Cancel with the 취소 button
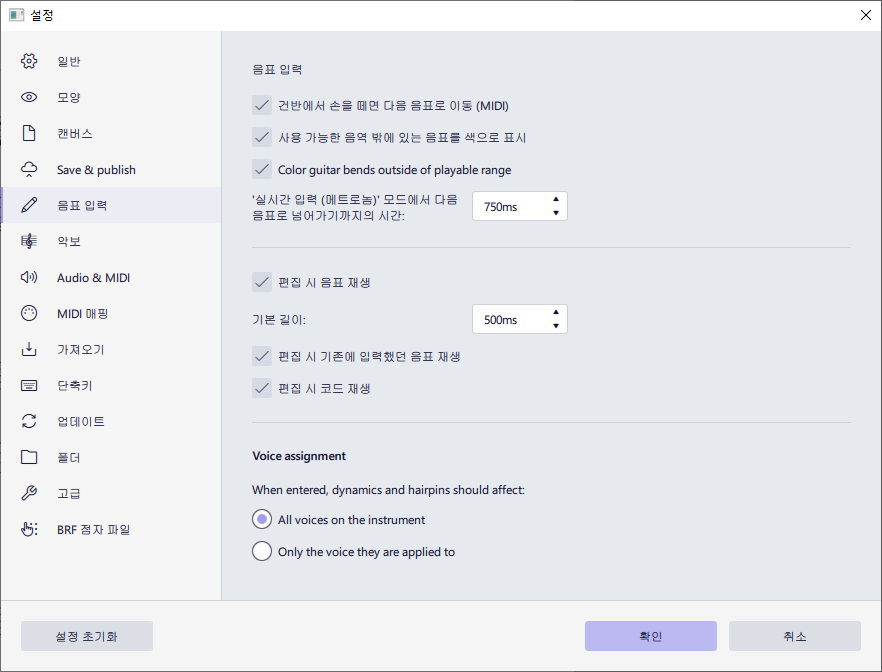Image resolution: width=882 pixels, height=672 pixels. (795, 636)
